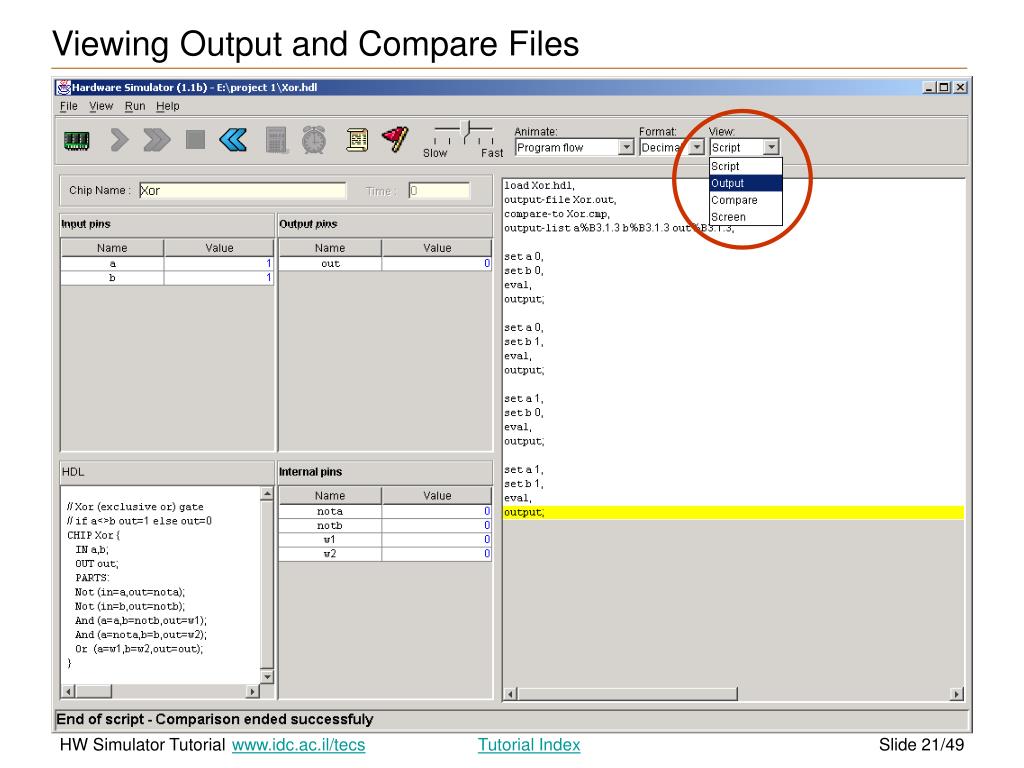The width and height of the screenshot is (1024, 768).
Task: Open the View dropdown arrow
Action: coord(771,148)
